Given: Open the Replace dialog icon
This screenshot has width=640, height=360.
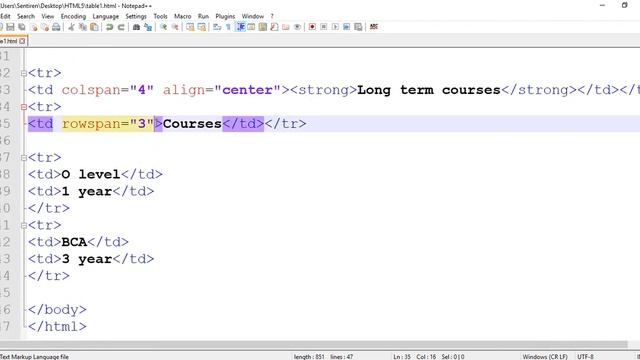Looking at the screenshot, I should pos(148,27).
